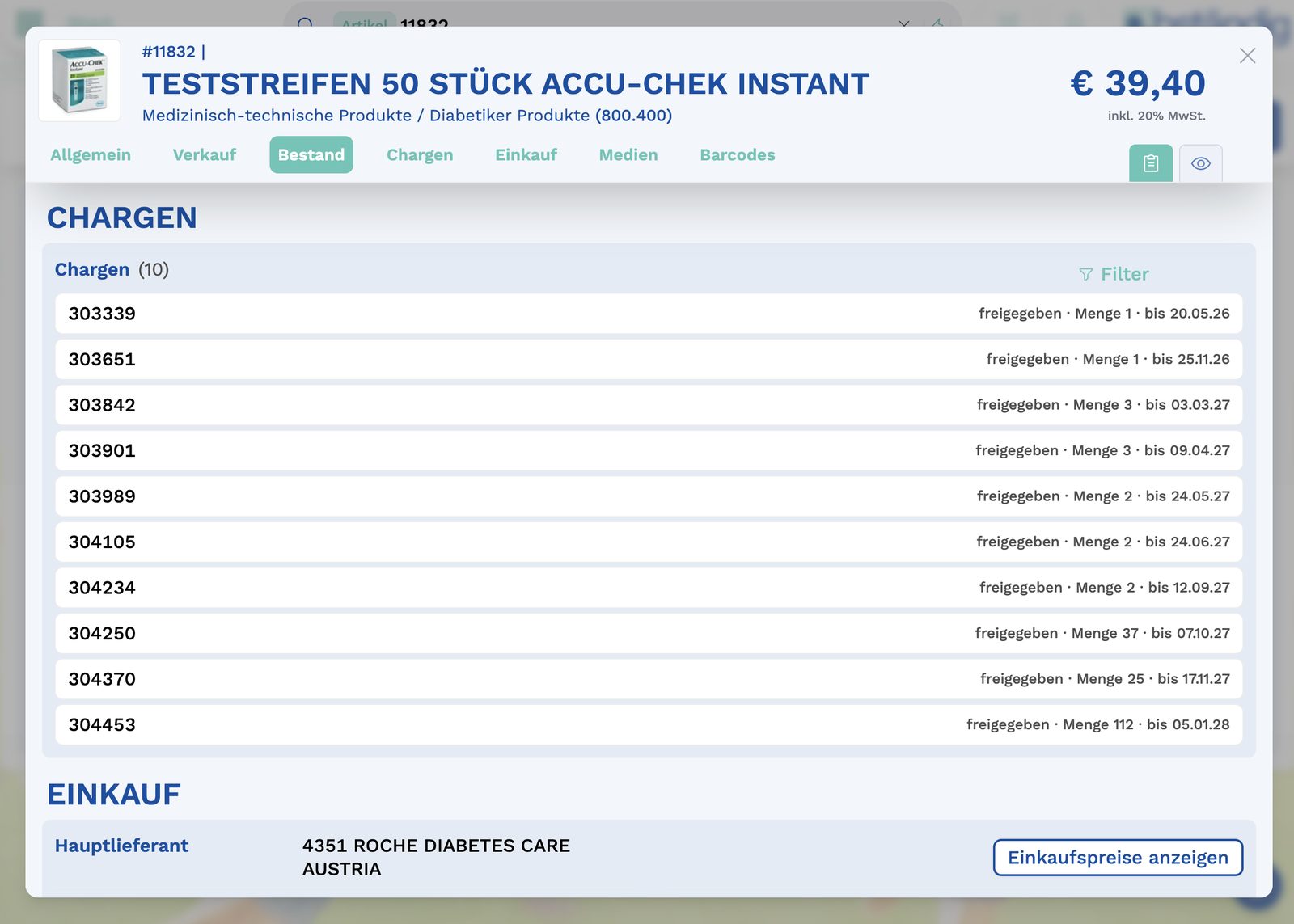Screen dimensions: 1294x924
Task: Switch to the Allgemein tab
Action: (91, 154)
